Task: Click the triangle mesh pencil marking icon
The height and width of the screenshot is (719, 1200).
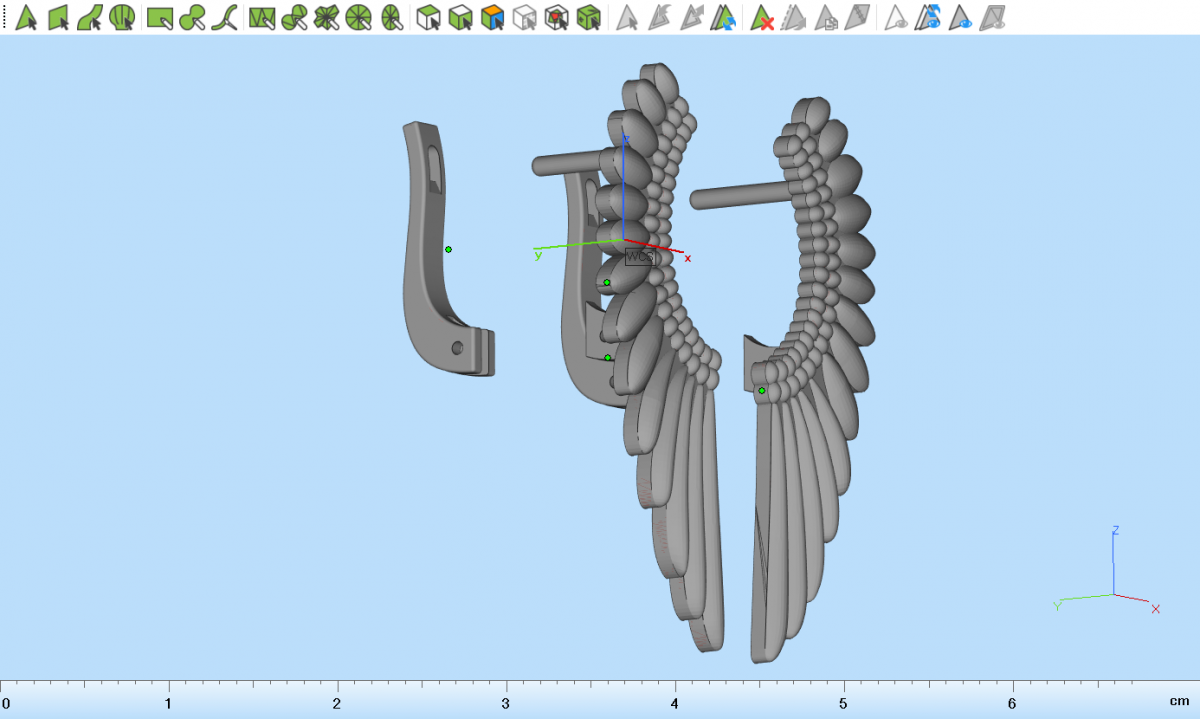Action: pyautogui.click(x=262, y=17)
